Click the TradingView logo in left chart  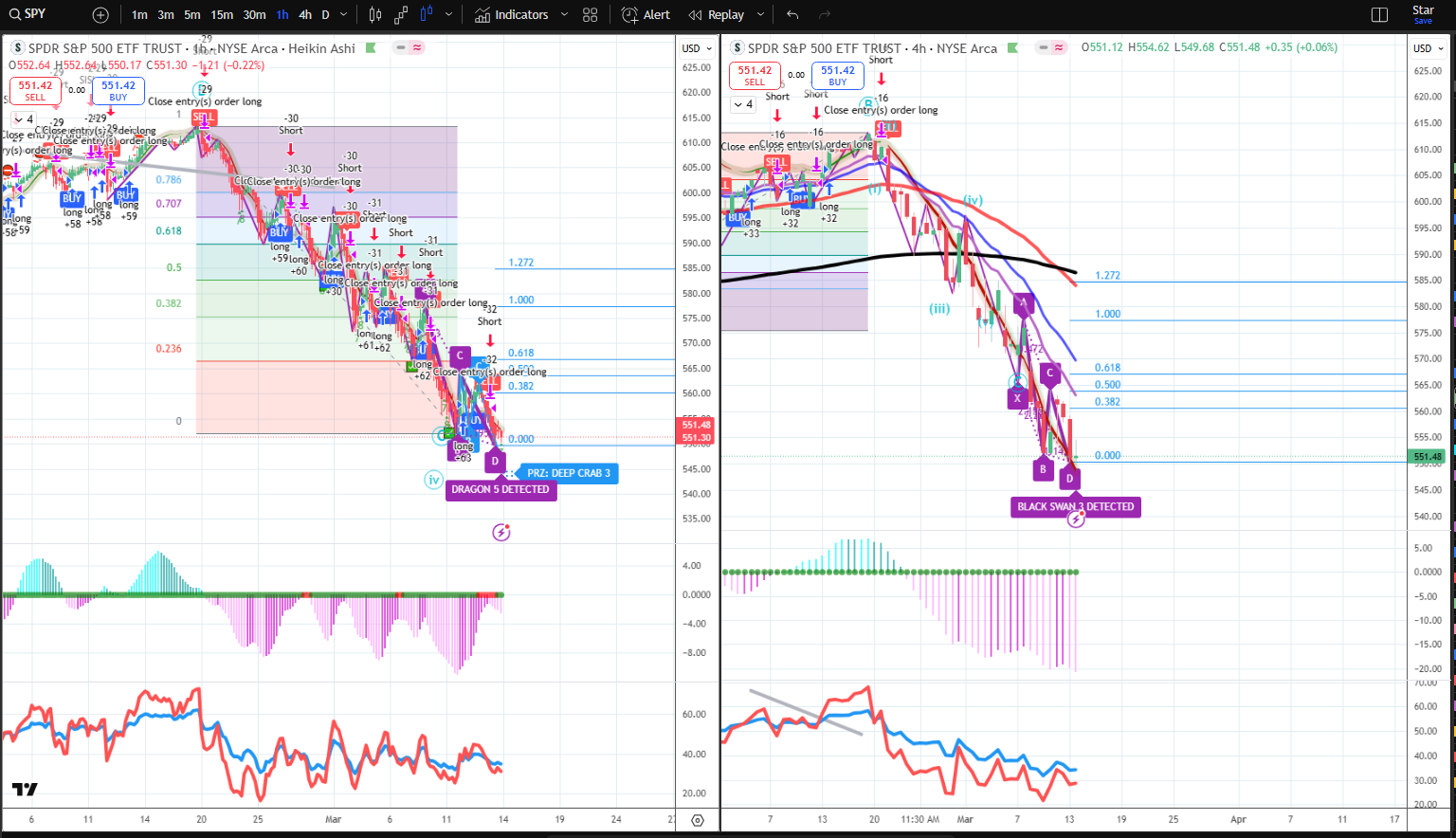click(x=25, y=789)
